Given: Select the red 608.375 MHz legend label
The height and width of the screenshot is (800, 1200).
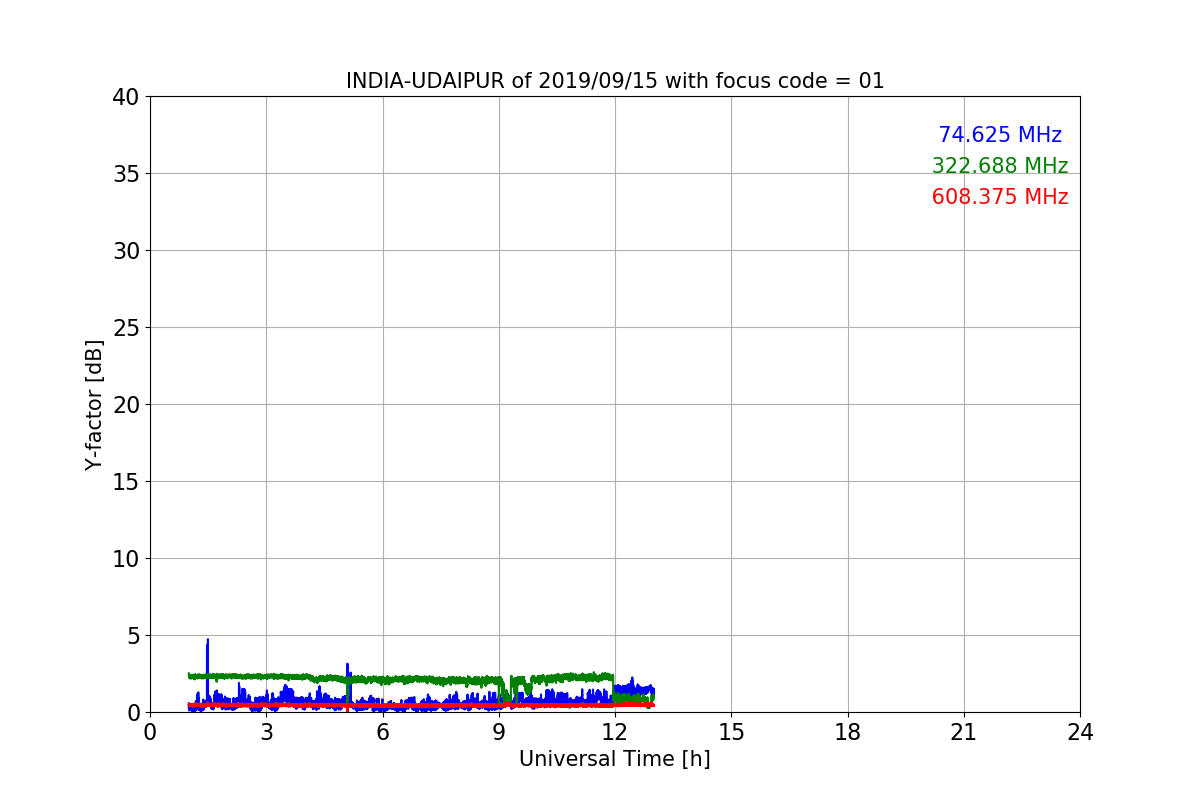Looking at the screenshot, I should (x=999, y=197).
